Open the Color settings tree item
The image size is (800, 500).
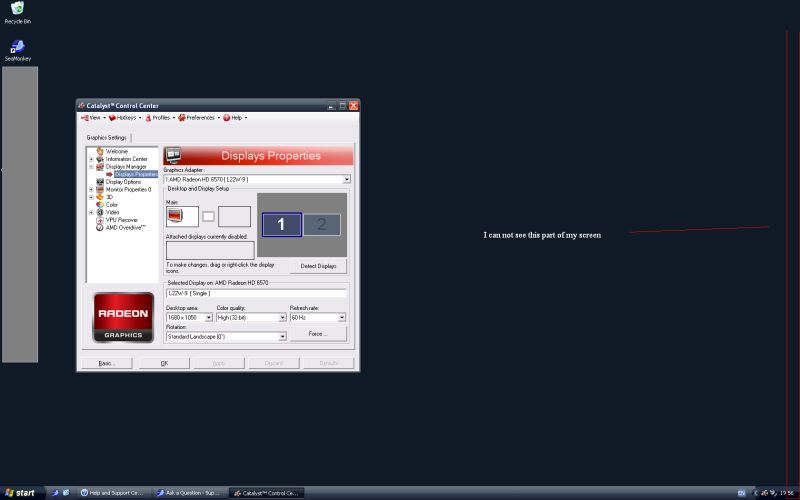(x=111, y=205)
